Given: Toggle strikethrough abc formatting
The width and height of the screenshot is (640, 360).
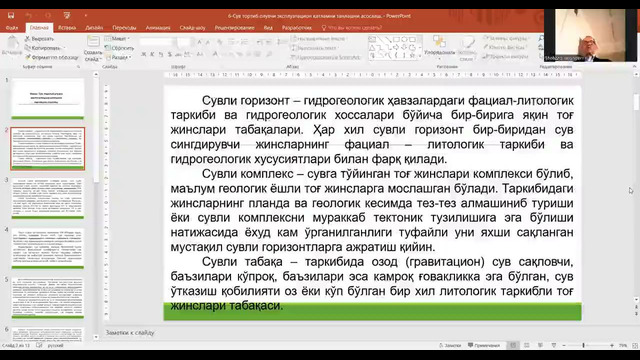Looking at the screenshot, I should click(178, 54).
